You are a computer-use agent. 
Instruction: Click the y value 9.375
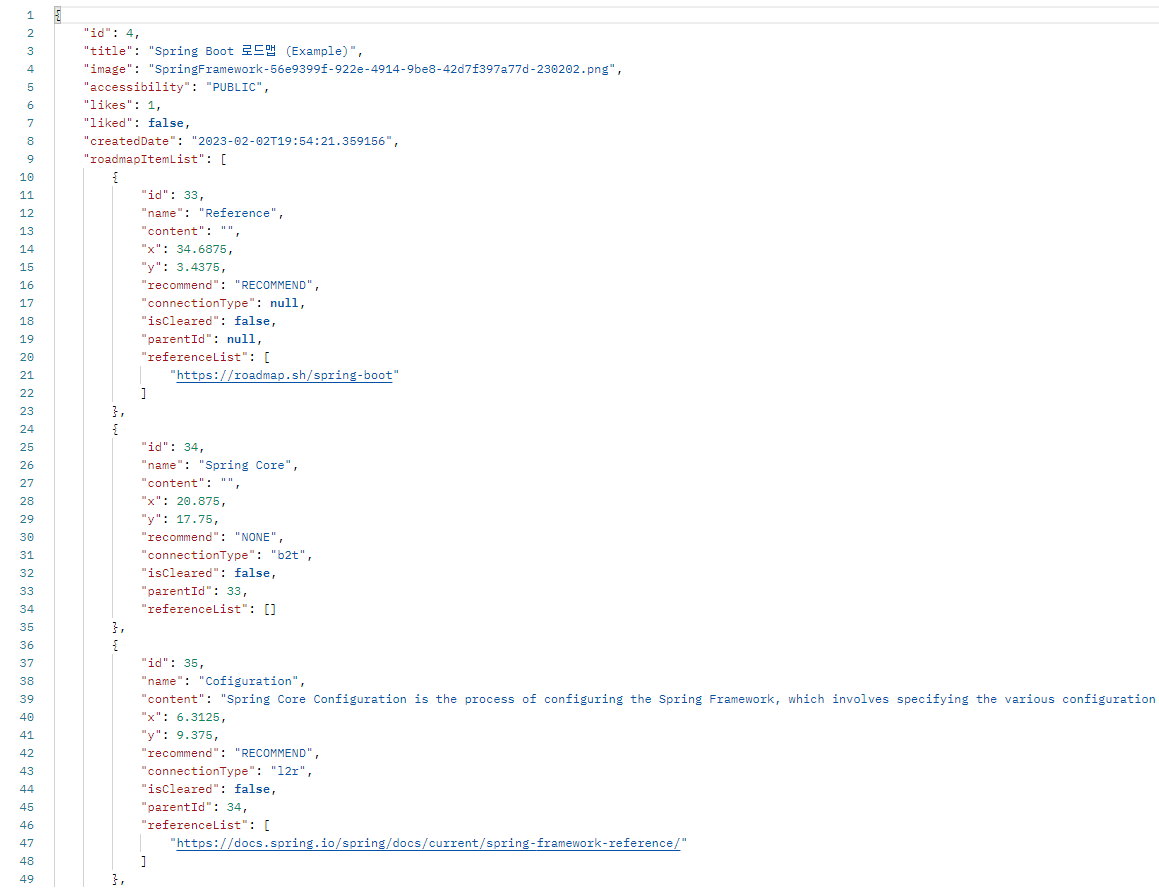click(194, 735)
